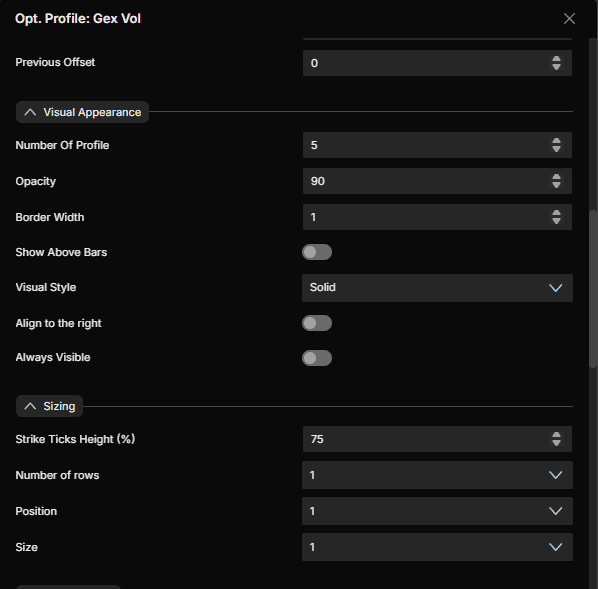Click the Opt. Profile: Gex Vol title
Screen dimensions: 598x589
coord(78,19)
